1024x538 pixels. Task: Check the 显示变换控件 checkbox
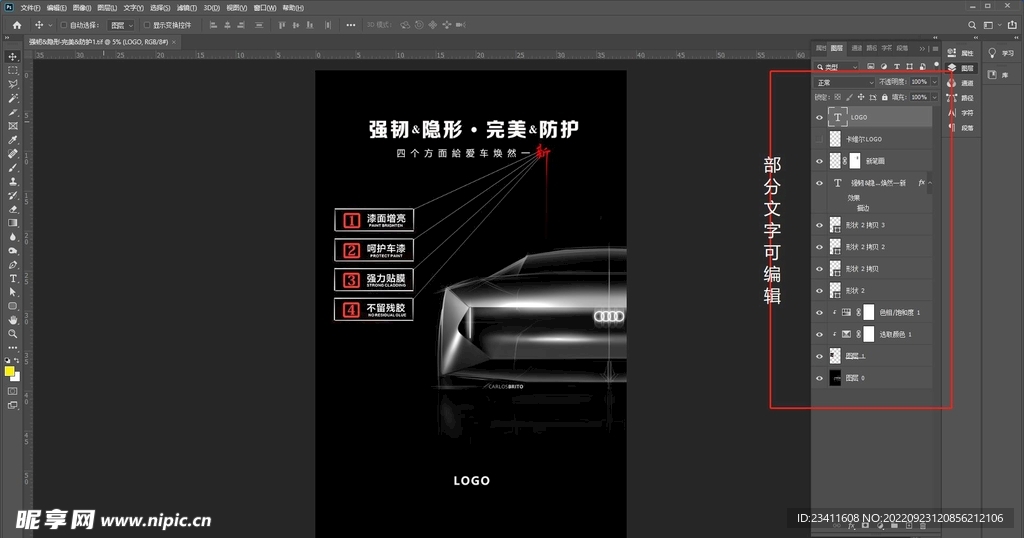click(x=146, y=24)
